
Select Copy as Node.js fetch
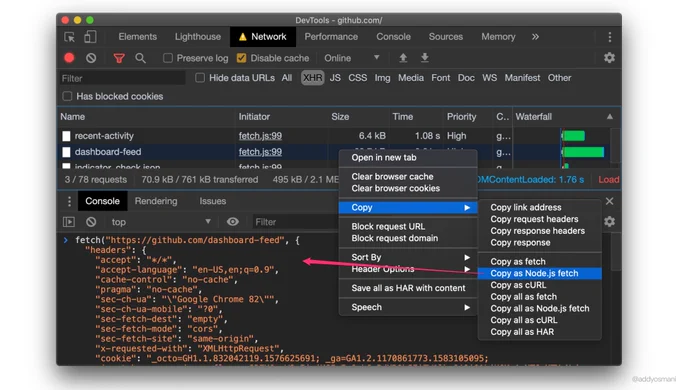coord(539,273)
